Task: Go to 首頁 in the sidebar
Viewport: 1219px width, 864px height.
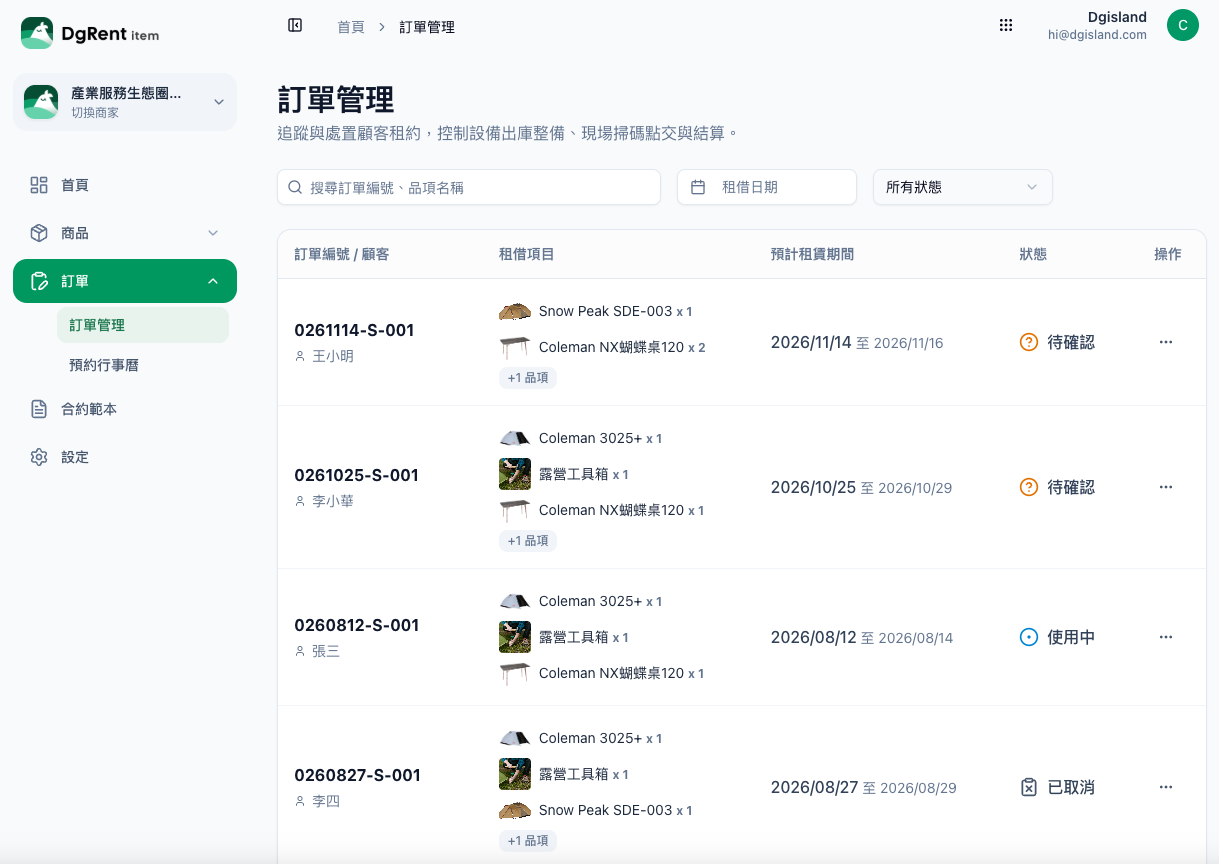Action: (125, 185)
